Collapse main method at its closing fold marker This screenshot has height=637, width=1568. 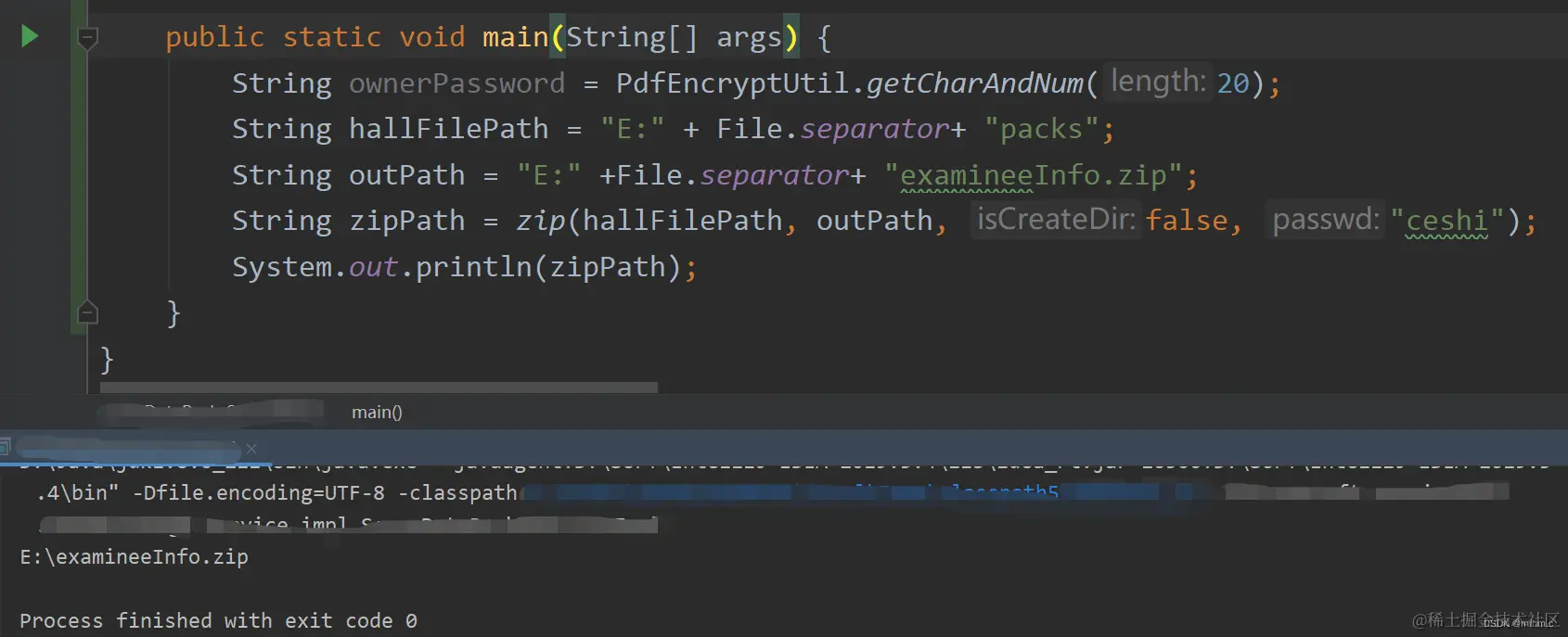[87, 312]
